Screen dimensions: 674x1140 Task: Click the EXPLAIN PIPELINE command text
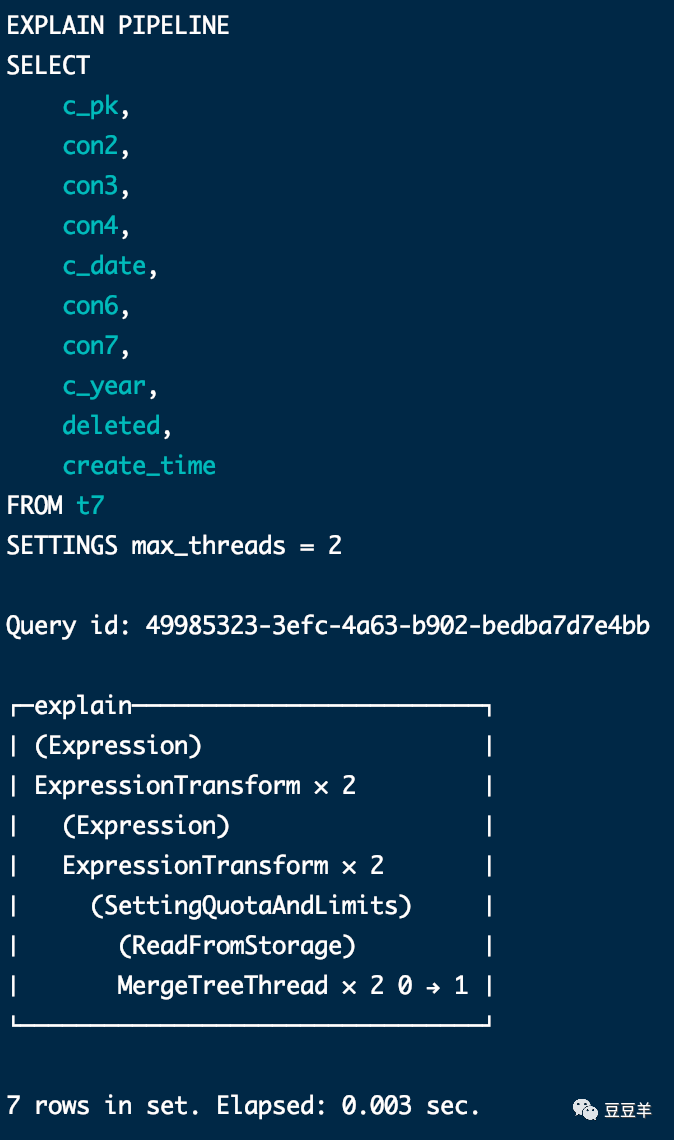tap(118, 26)
